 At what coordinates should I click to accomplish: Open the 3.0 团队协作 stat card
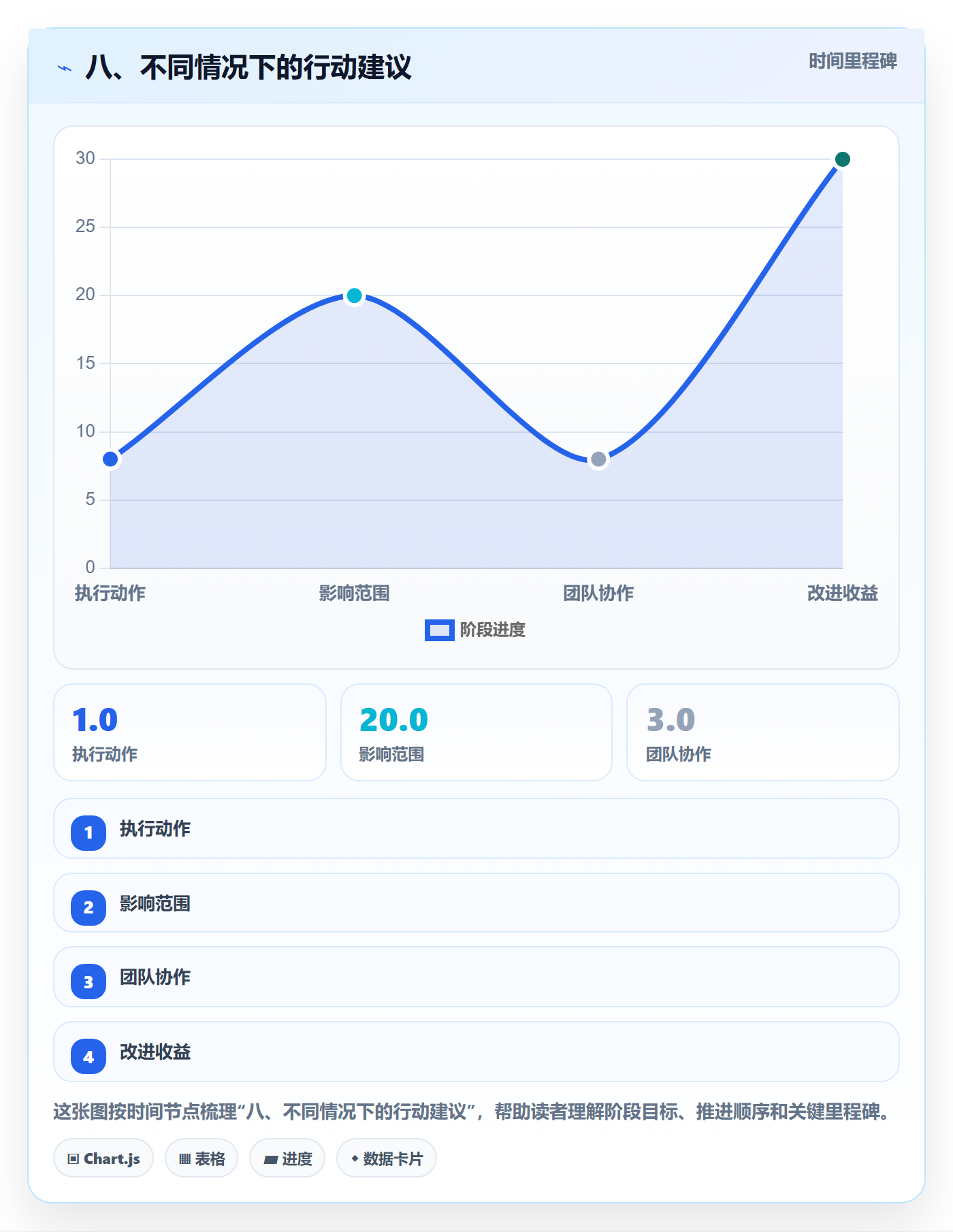point(763,732)
